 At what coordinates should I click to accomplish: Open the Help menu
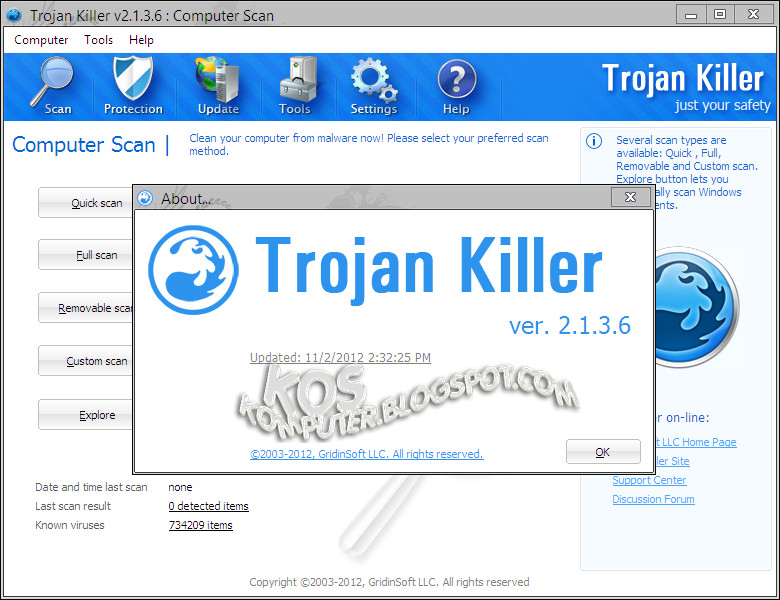click(141, 40)
